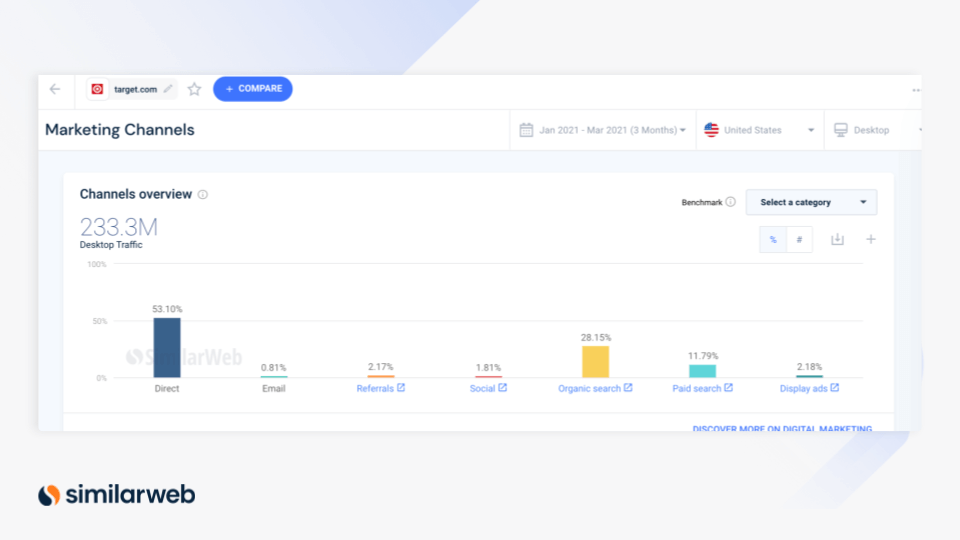Edit the target.com domain with pencil icon

tap(168, 89)
